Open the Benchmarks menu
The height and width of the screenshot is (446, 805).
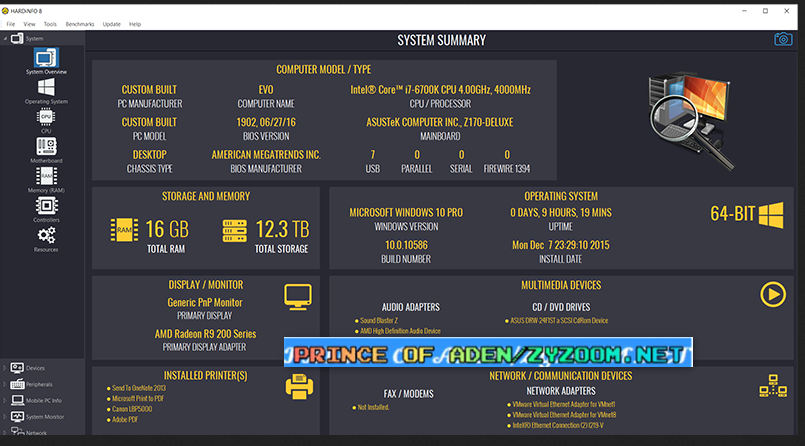[x=80, y=24]
